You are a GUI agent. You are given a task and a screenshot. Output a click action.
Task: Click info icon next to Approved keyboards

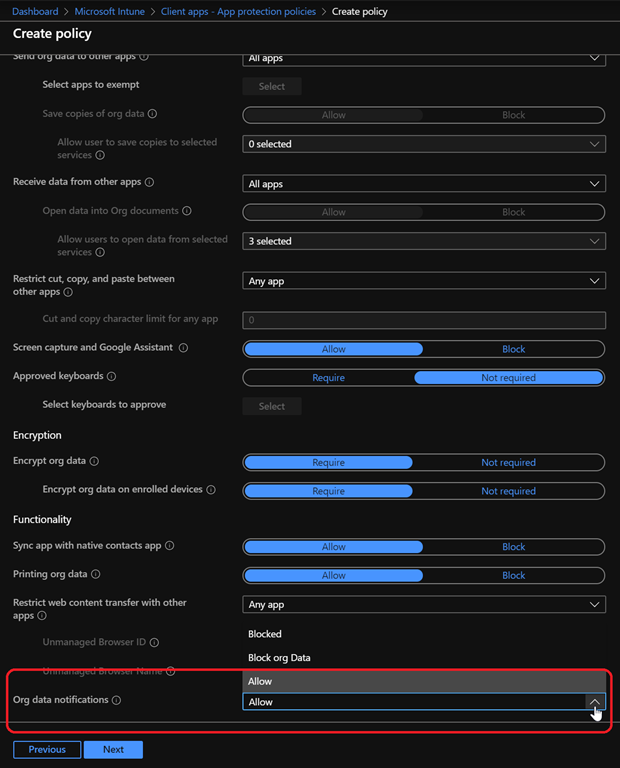coord(111,377)
